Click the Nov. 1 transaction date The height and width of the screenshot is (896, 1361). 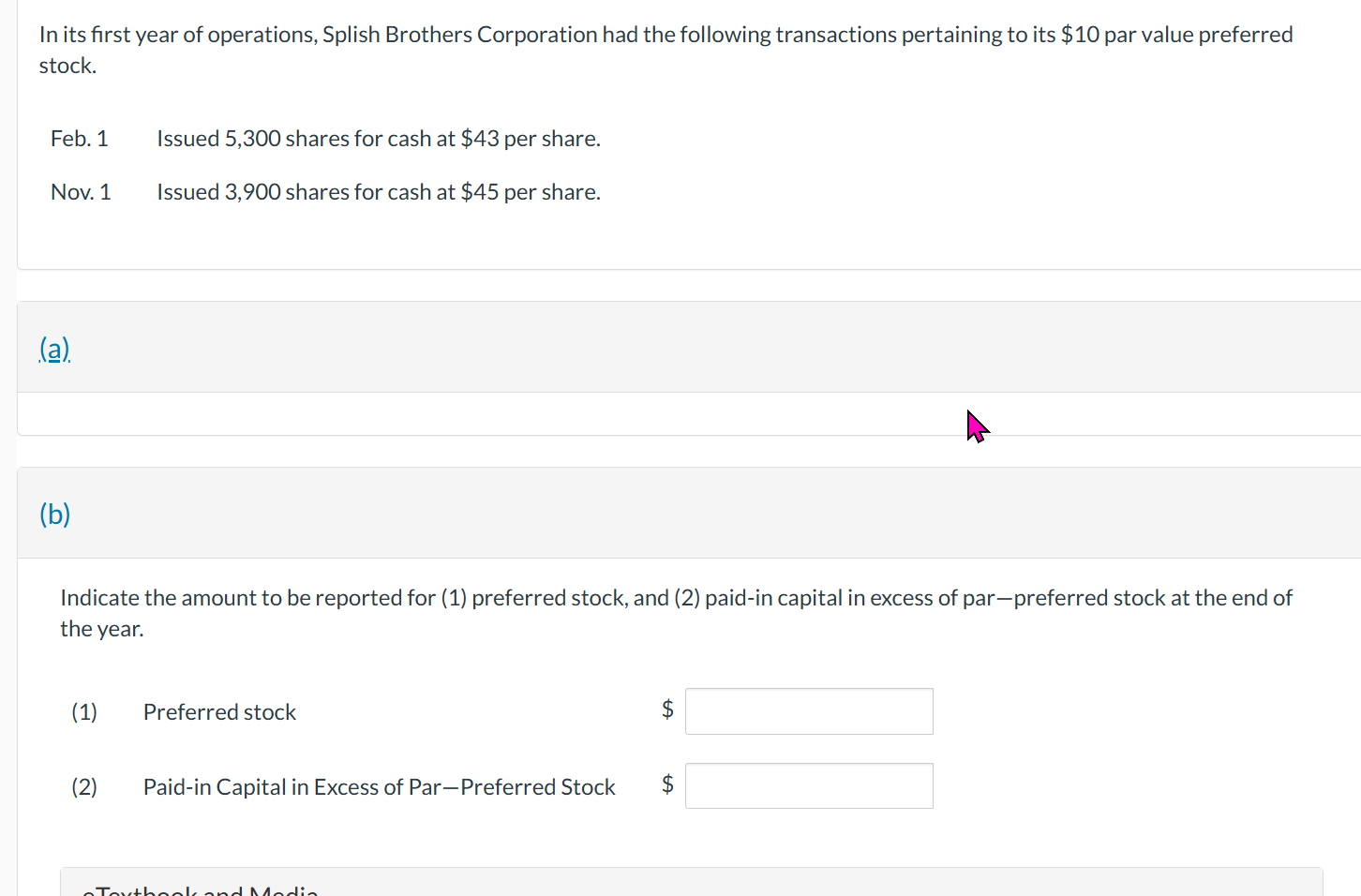[x=81, y=192]
